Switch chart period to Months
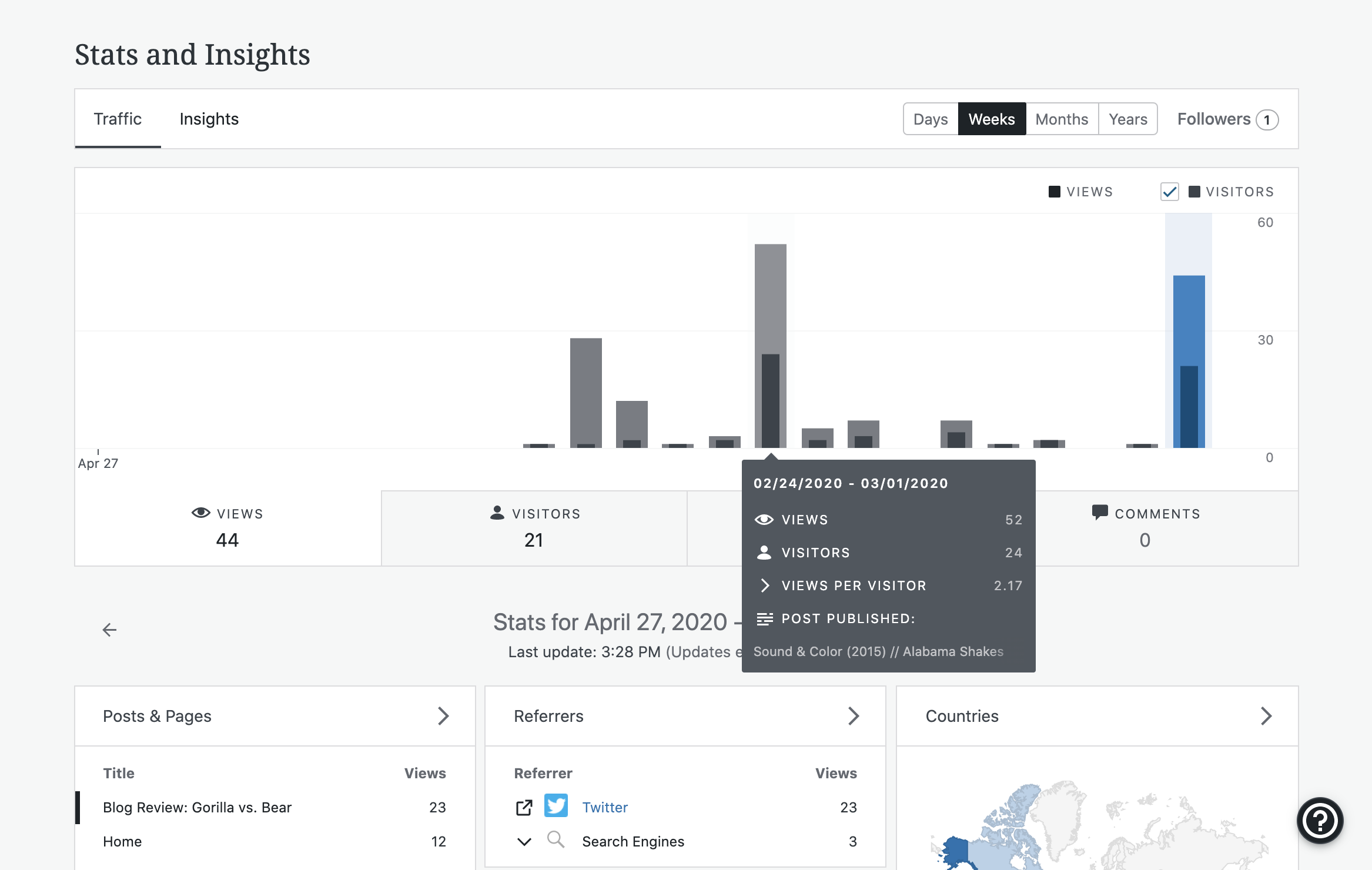 [x=1061, y=119]
